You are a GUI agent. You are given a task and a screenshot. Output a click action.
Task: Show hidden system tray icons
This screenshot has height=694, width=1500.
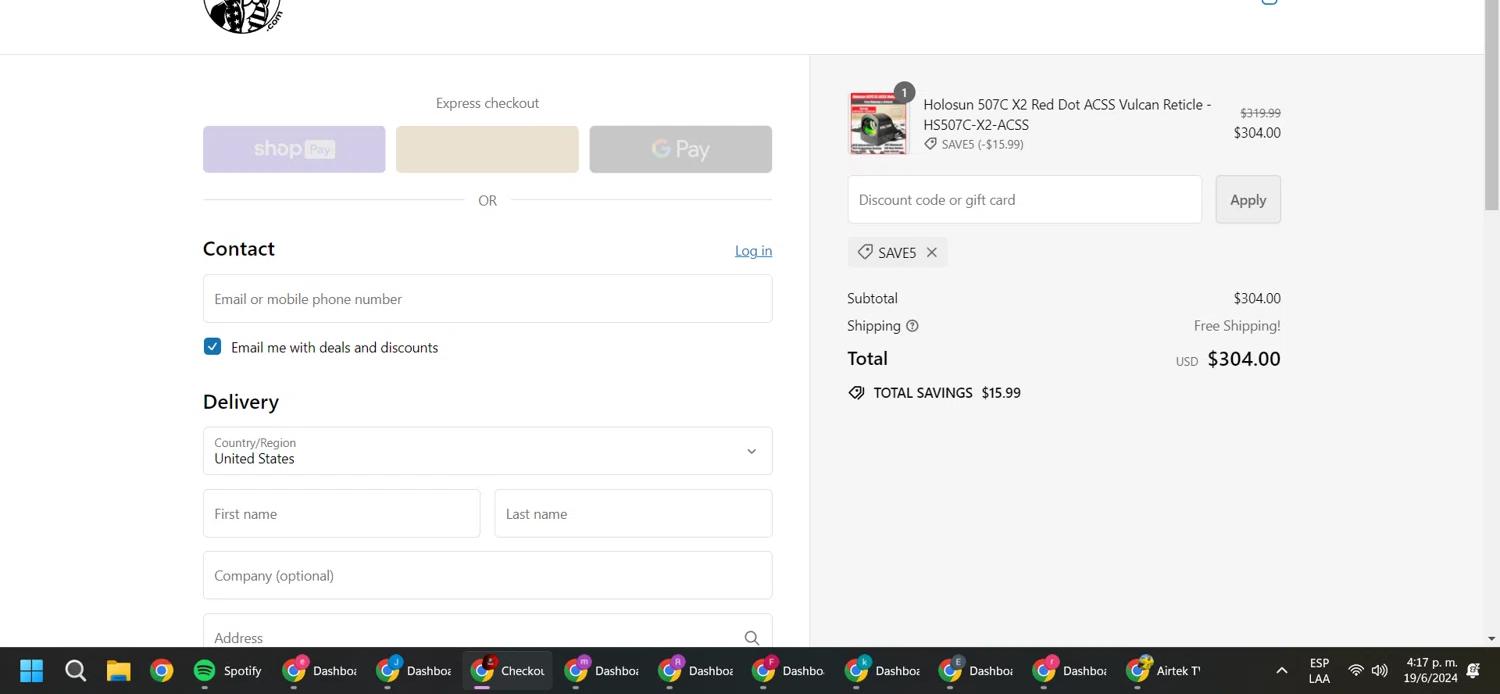point(1281,670)
